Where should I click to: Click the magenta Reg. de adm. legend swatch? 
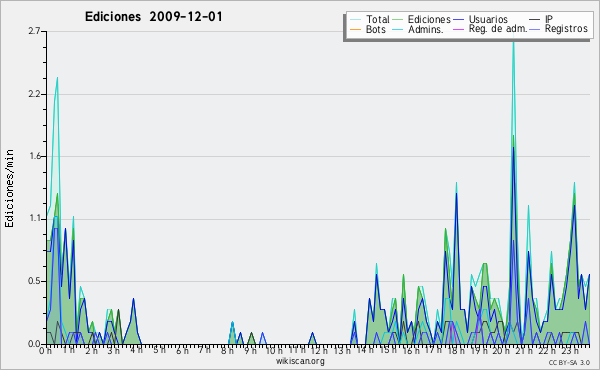coord(458,29)
